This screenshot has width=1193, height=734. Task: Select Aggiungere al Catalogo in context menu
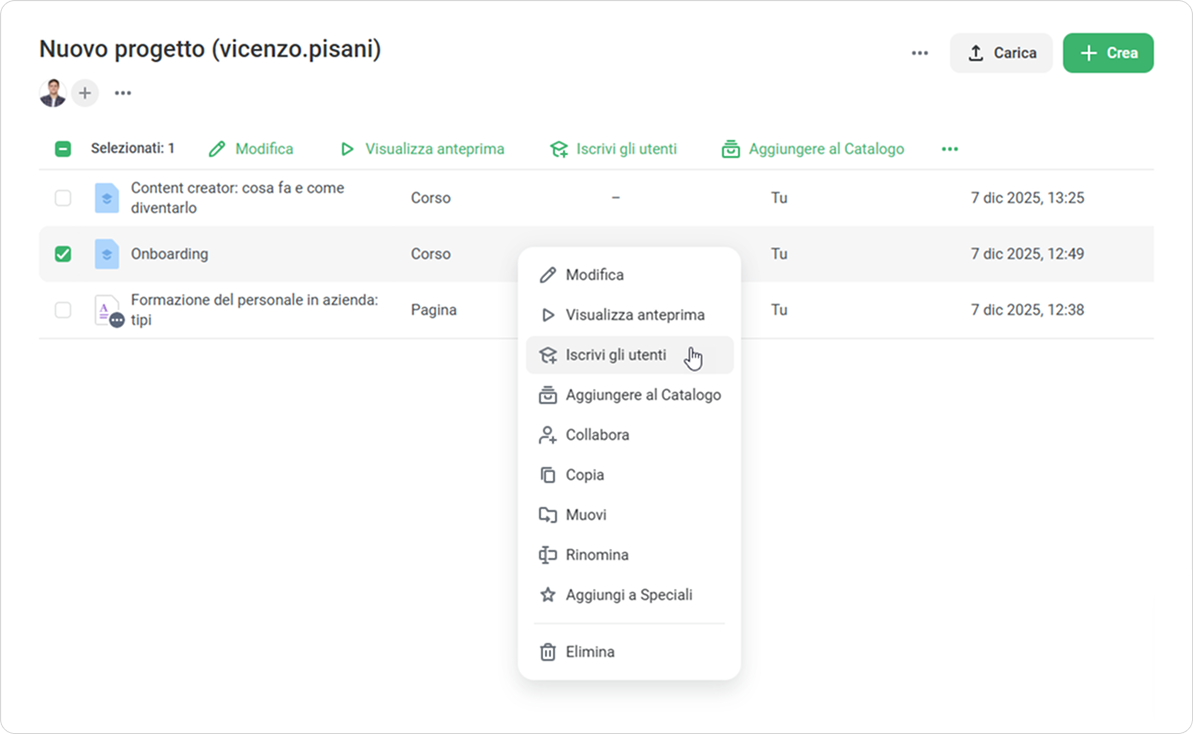click(x=643, y=395)
